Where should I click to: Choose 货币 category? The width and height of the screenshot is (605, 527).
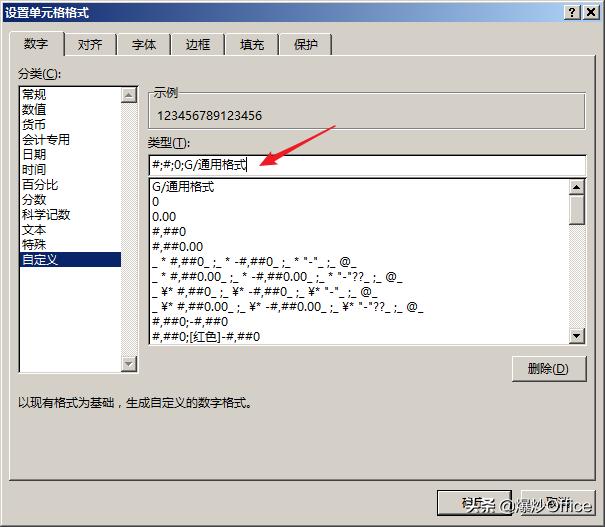point(70,125)
